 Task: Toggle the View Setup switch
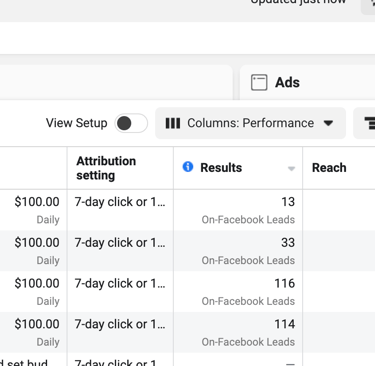131,123
